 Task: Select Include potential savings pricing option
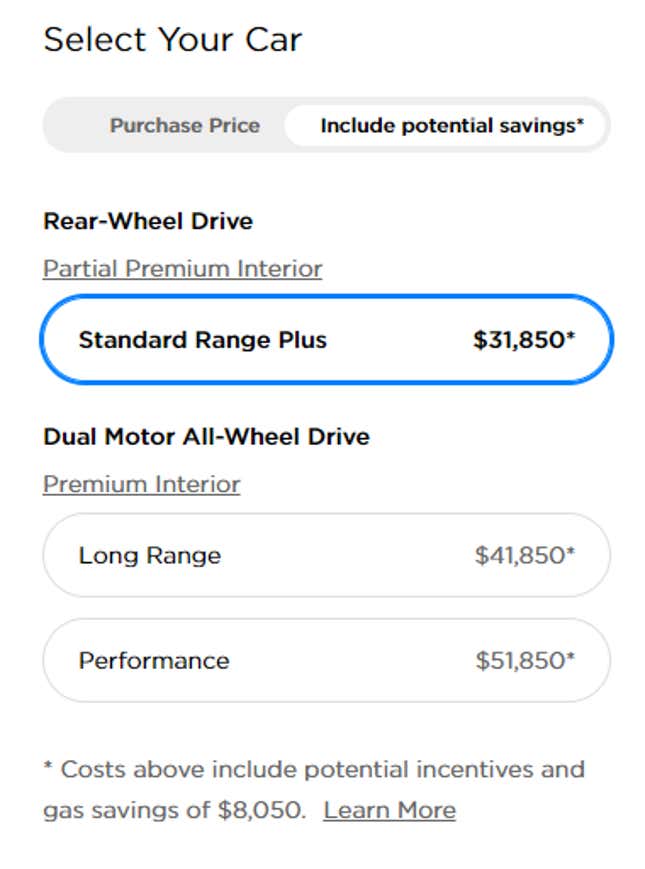pos(445,125)
